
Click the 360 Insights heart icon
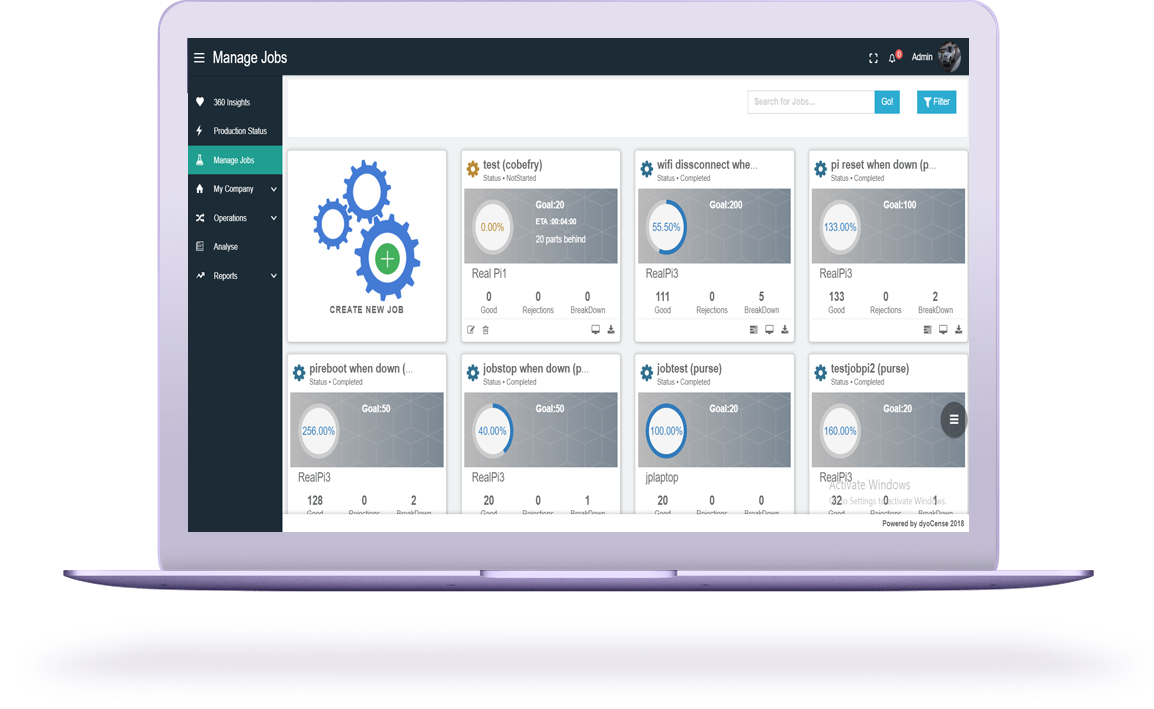(x=199, y=102)
